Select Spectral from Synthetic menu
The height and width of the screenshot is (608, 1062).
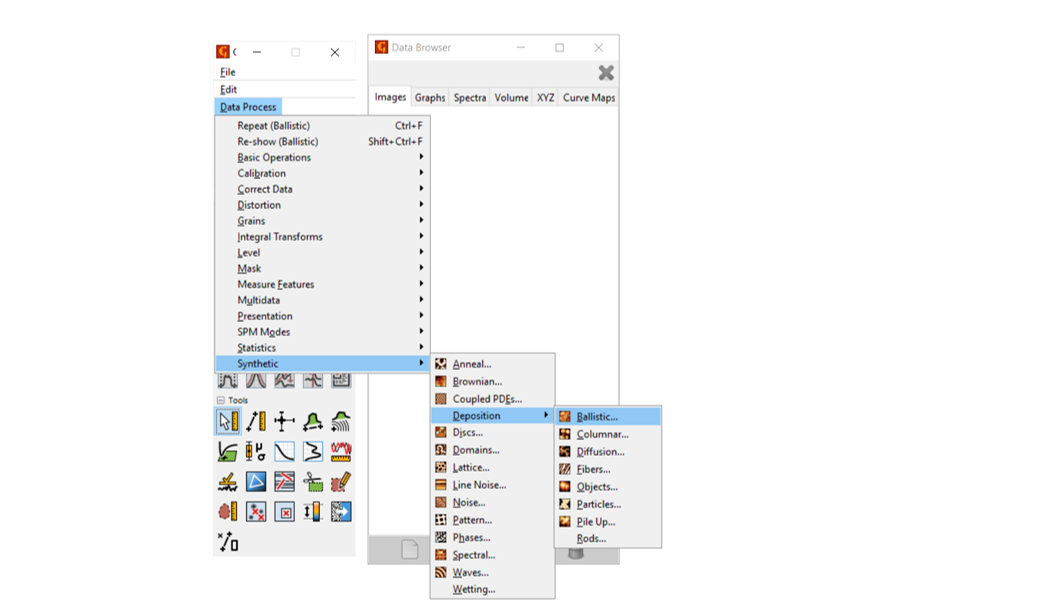click(x=473, y=555)
